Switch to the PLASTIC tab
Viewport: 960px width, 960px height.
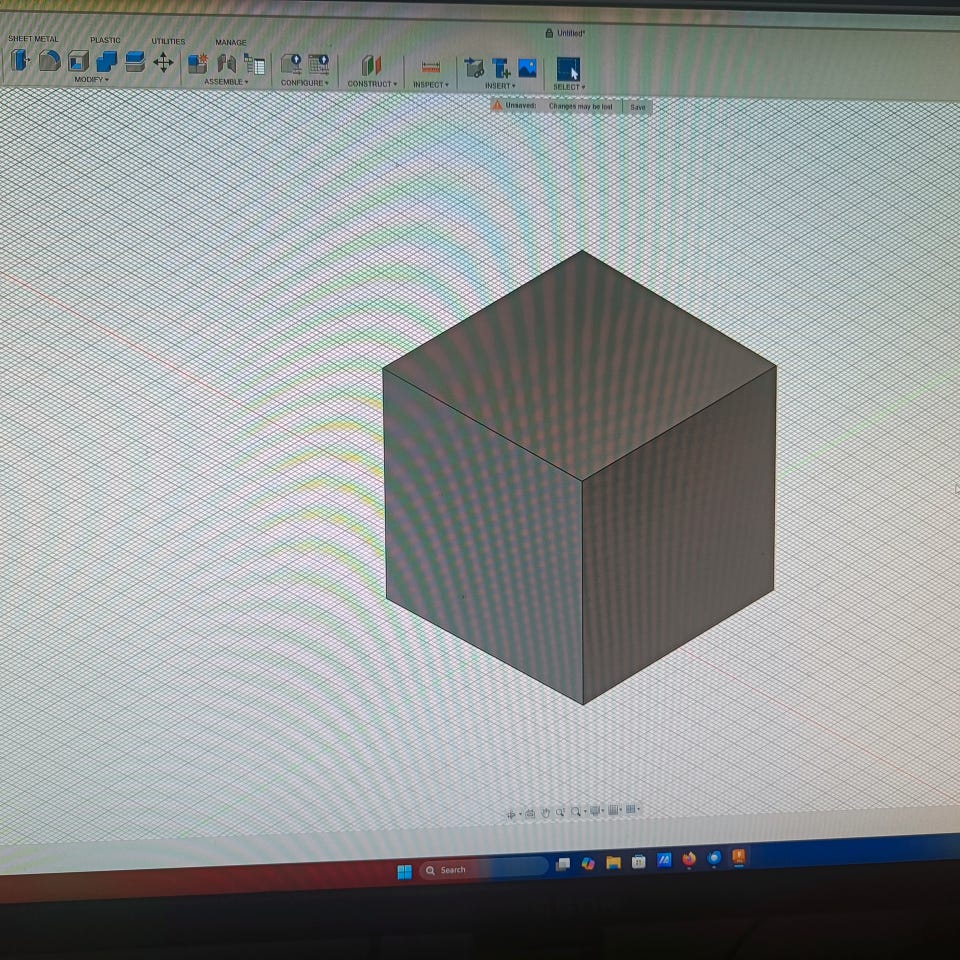[x=105, y=40]
